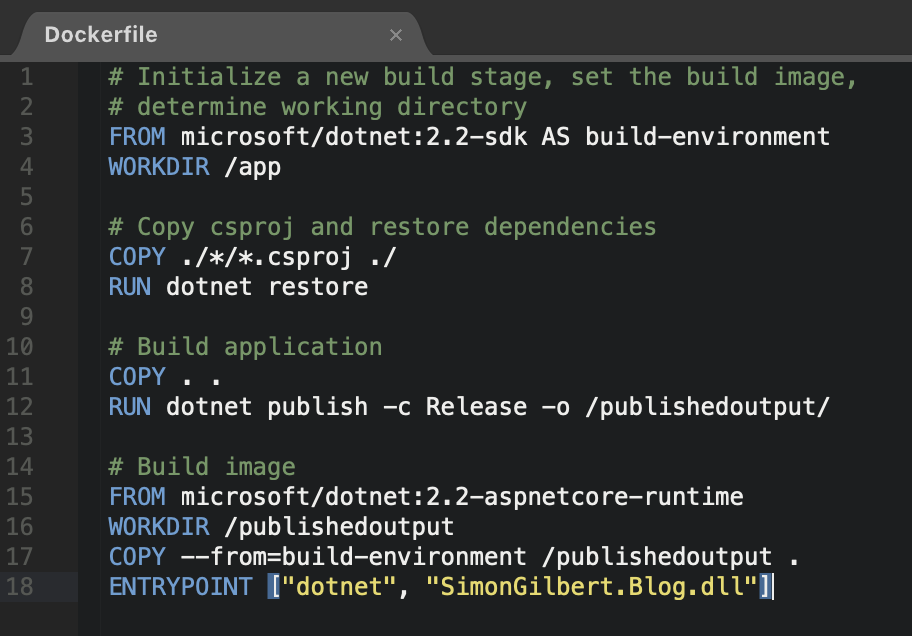The height and width of the screenshot is (636, 912).
Task: Close the Dockerfile tab
Action: pyautogui.click(x=396, y=35)
